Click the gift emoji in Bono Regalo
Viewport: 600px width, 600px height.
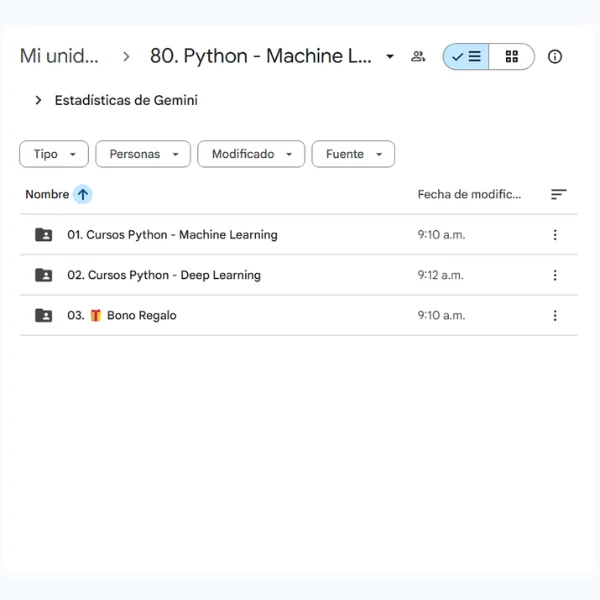tap(96, 315)
